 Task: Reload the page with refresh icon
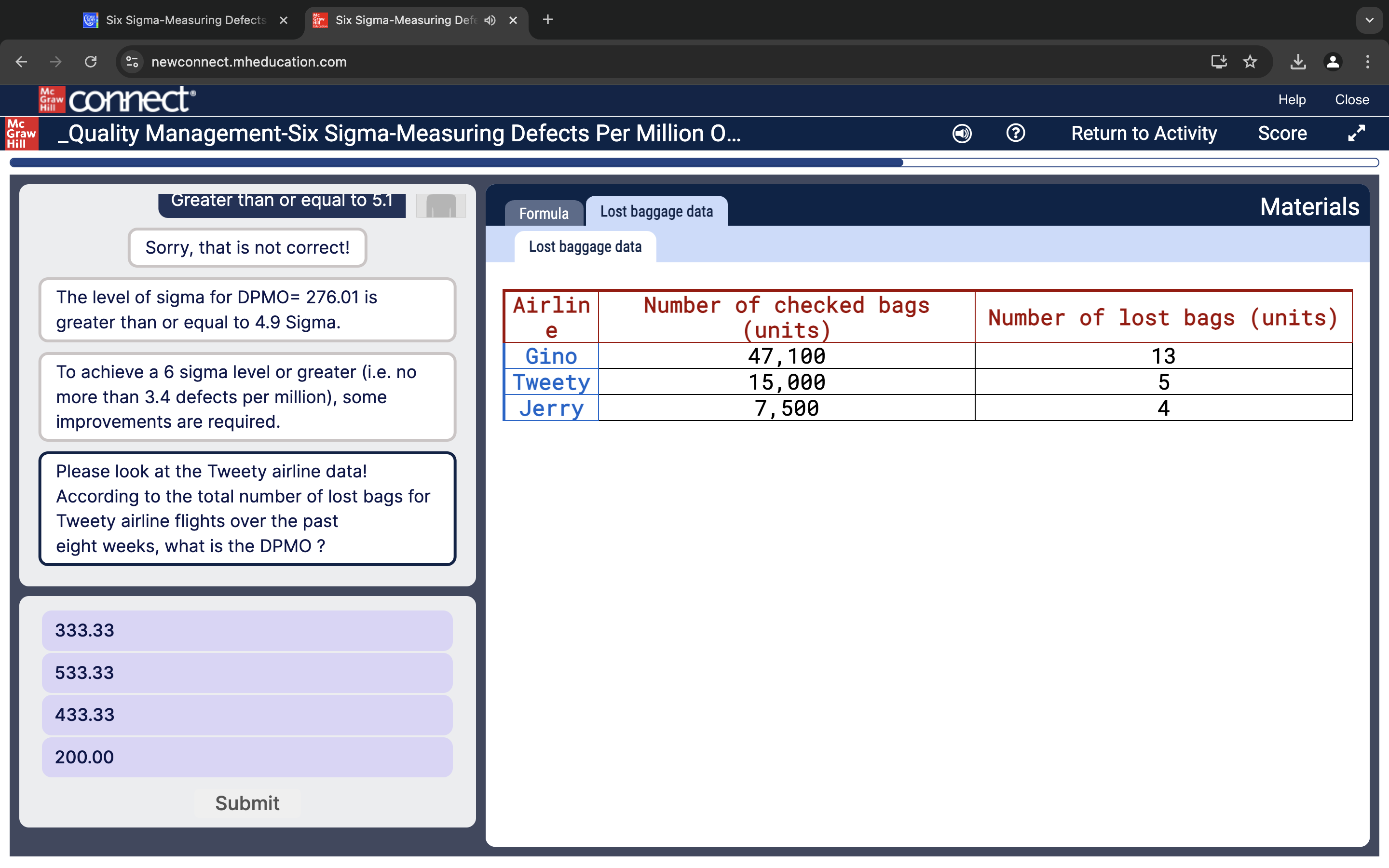pos(91,61)
